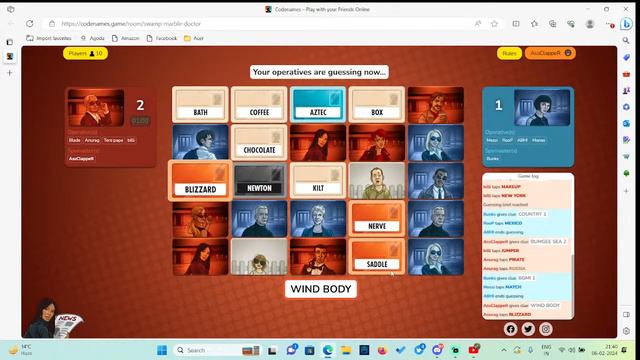
Task: Click the weather widget showing 14°C
Action: coord(20,350)
